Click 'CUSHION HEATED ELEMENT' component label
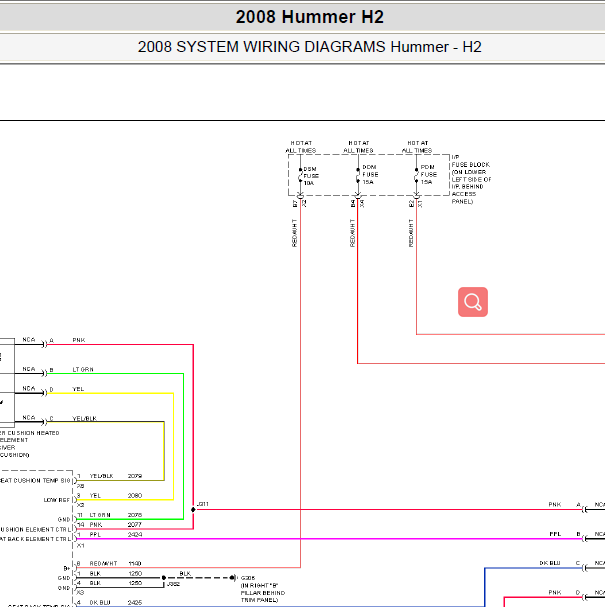This screenshot has width=605, height=607. pyautogui.click(x=29, y=444)
